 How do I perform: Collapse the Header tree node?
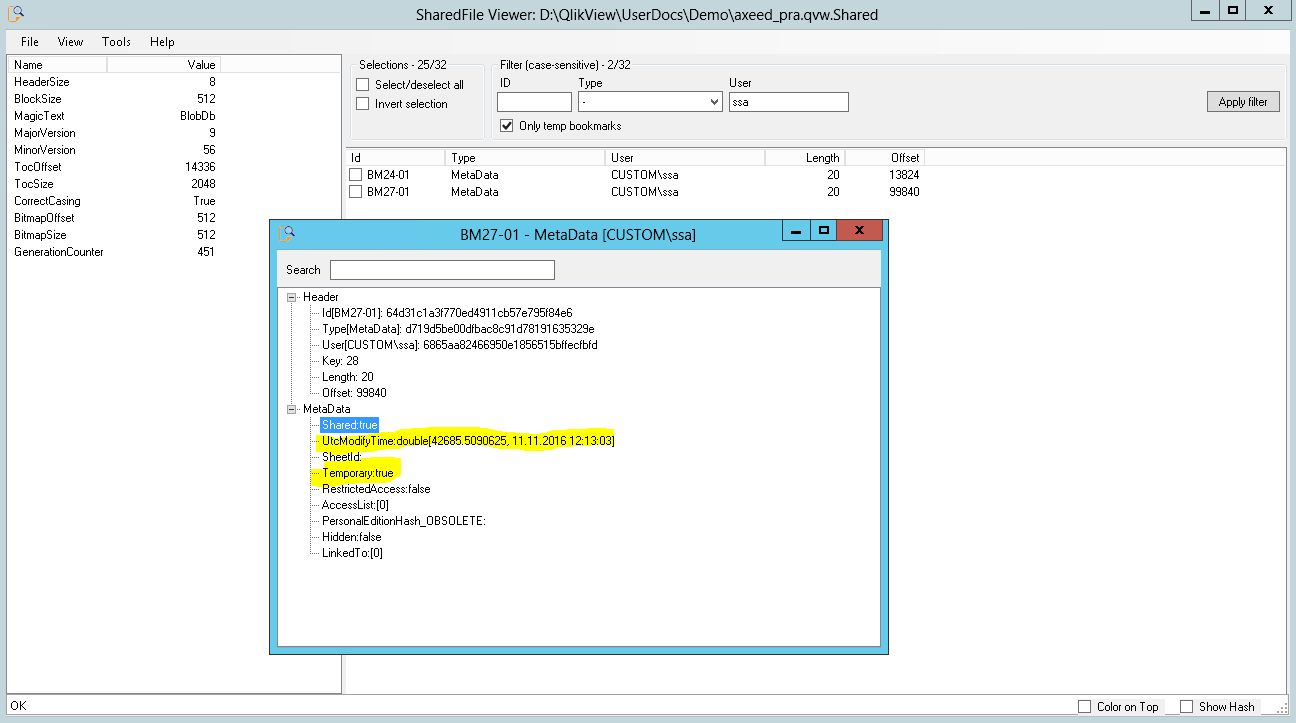292,297
